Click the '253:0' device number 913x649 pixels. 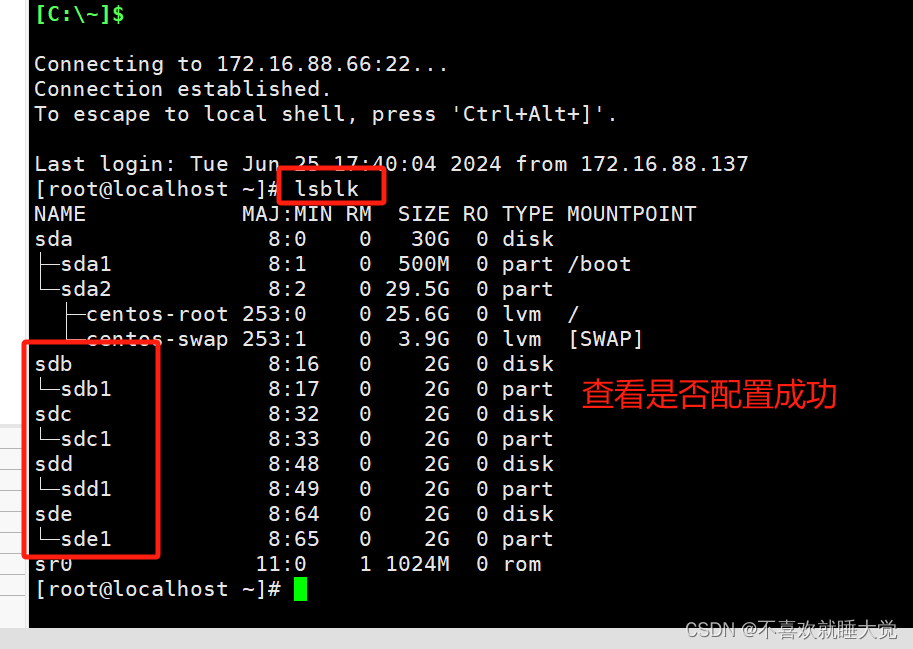pos(274,314)
